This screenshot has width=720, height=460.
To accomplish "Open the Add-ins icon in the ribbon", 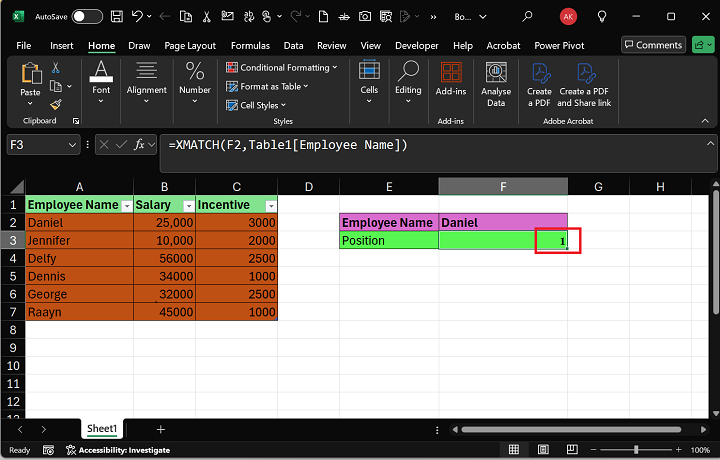I will tap(451, 73).
